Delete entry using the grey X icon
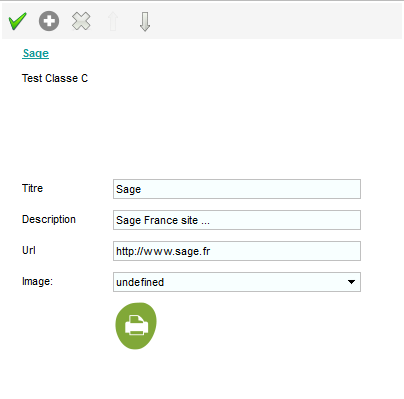 click(x=81, y=21)
